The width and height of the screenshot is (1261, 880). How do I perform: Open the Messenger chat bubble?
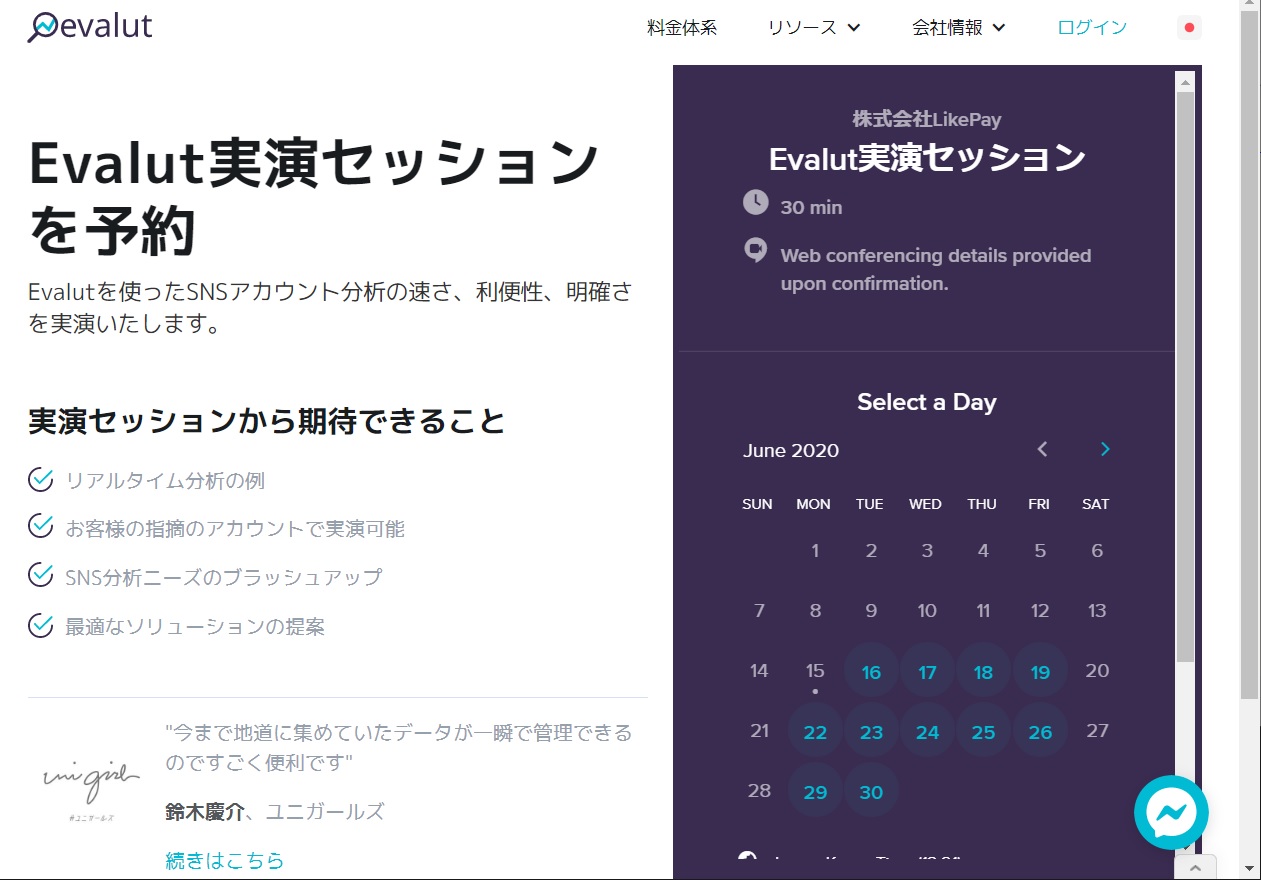(x=1171, y=813)
